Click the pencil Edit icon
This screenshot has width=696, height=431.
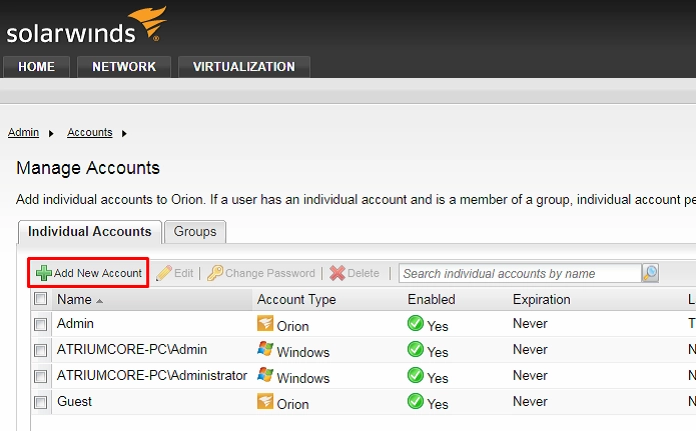pyautogui.click(x=164, y=273)
